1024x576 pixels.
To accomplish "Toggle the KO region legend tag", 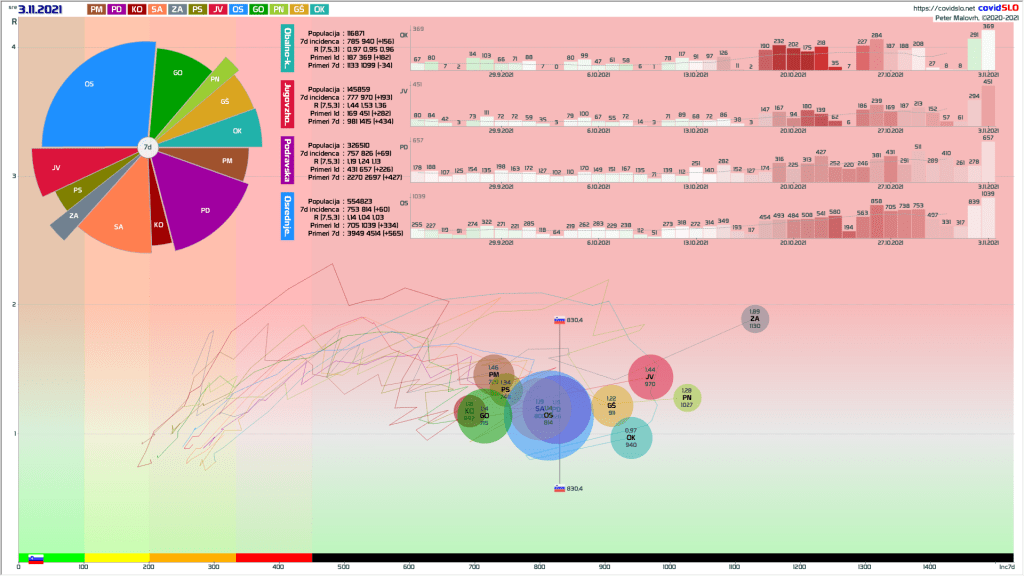I will point(137,9).
